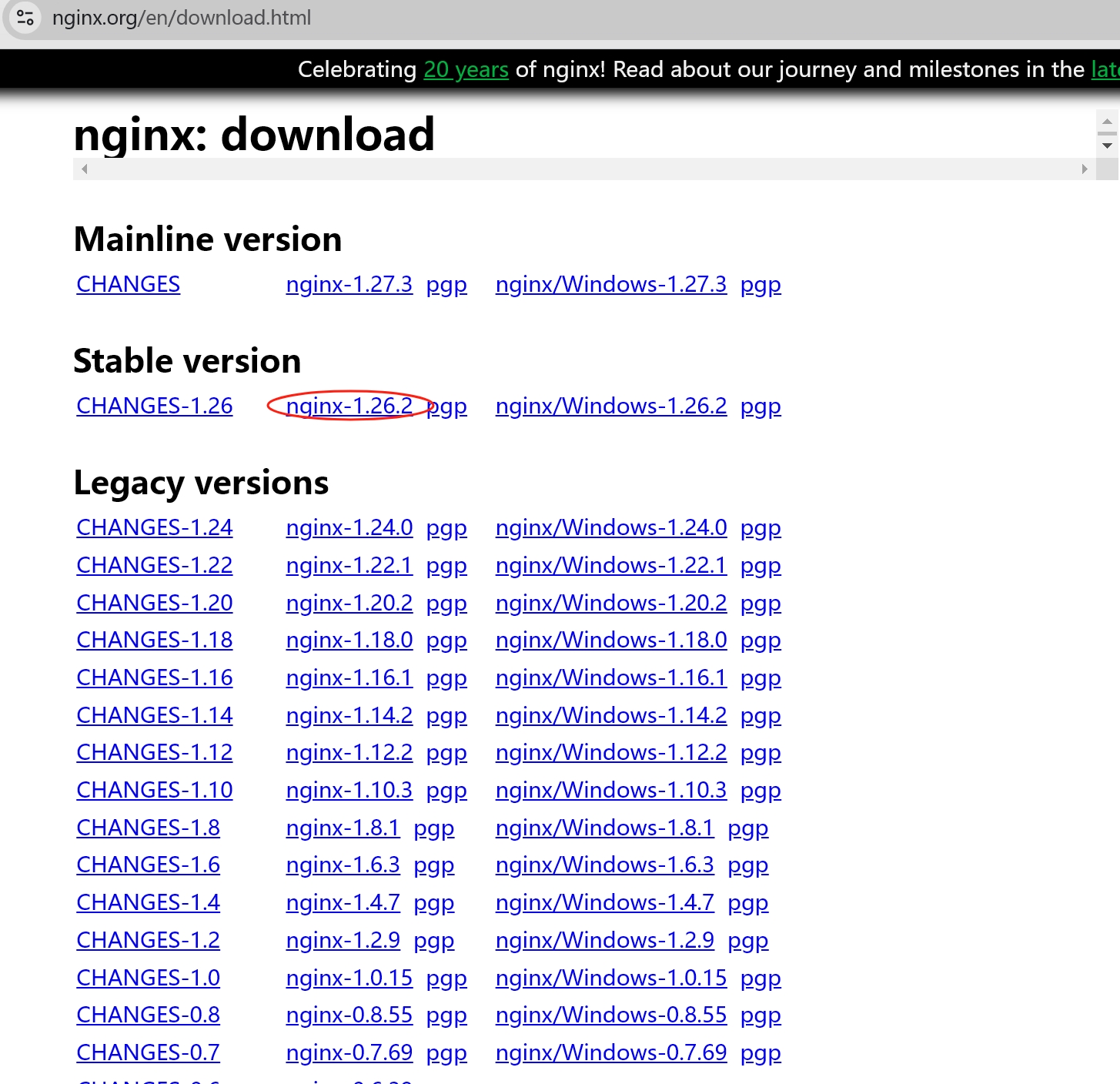Download nginx-1.22.1 source

pyautogui.click(x=349, y=565)
